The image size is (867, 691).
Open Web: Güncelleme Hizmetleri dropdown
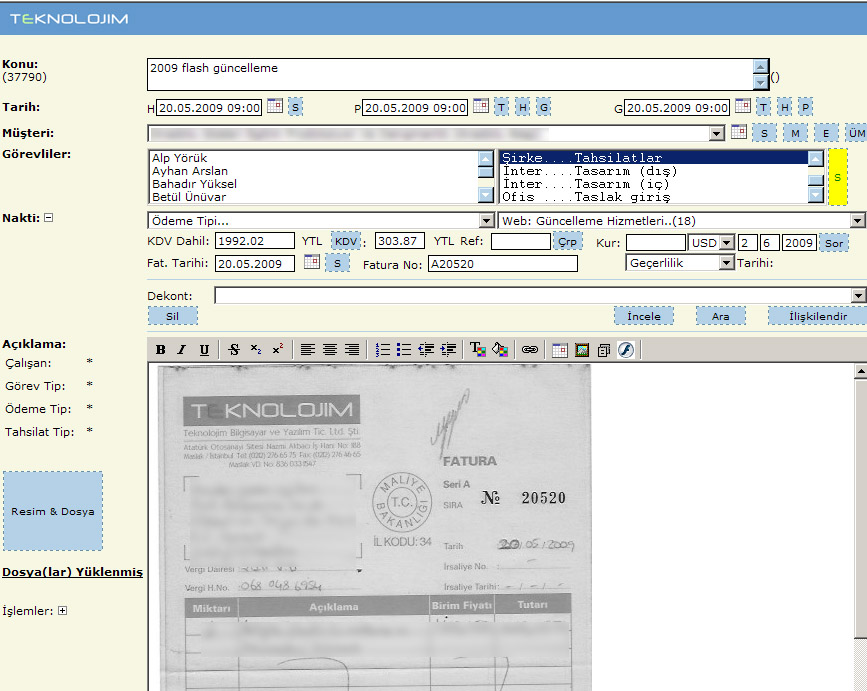858,221
